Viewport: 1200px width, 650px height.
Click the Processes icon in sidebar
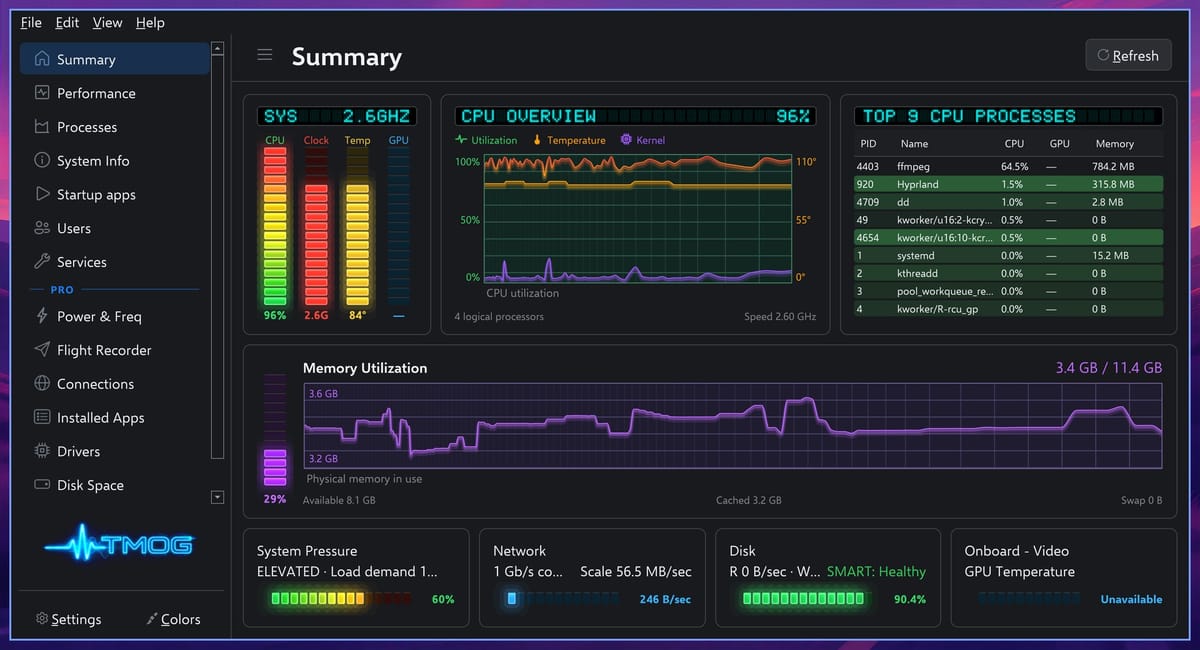click(42, 127)
